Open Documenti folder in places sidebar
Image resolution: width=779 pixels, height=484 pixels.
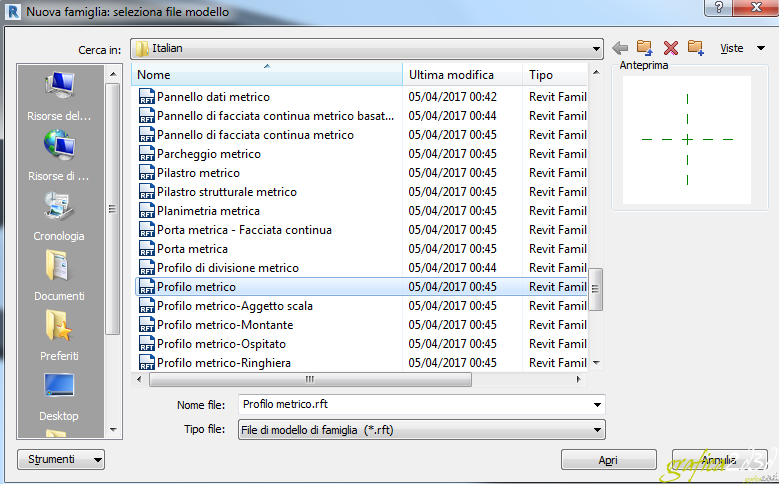pos(59,276)
